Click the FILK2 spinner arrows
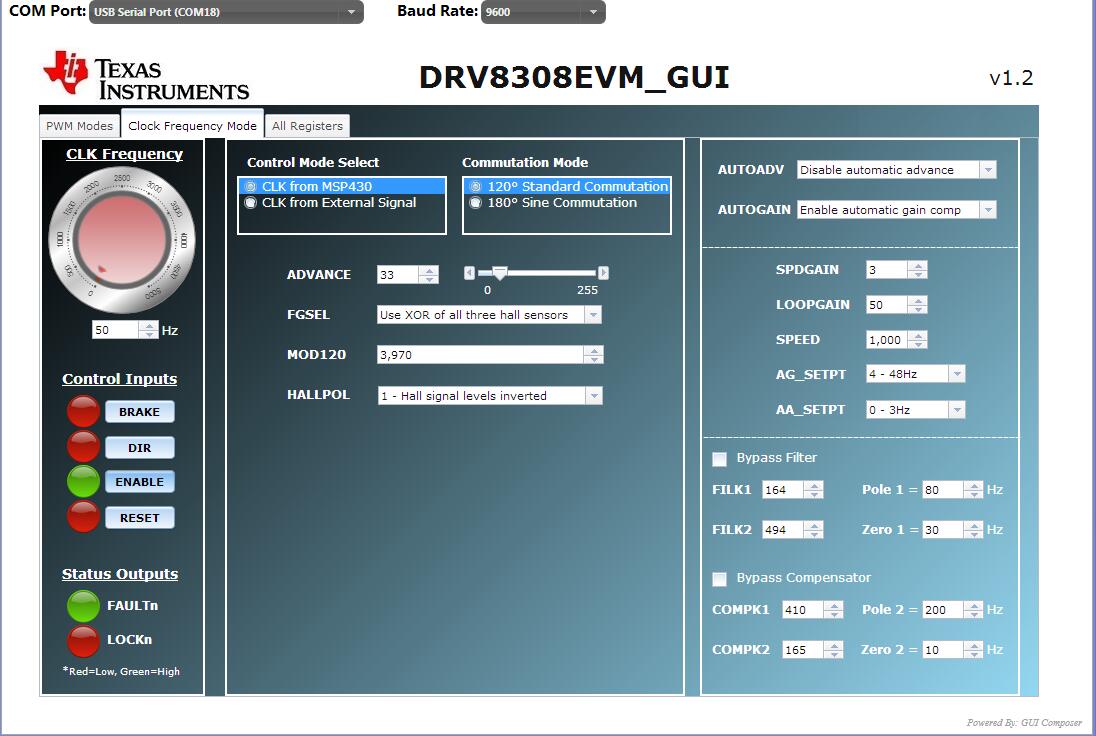The image size is (1096, 736). pyautogui.click(x=813, y=530)
